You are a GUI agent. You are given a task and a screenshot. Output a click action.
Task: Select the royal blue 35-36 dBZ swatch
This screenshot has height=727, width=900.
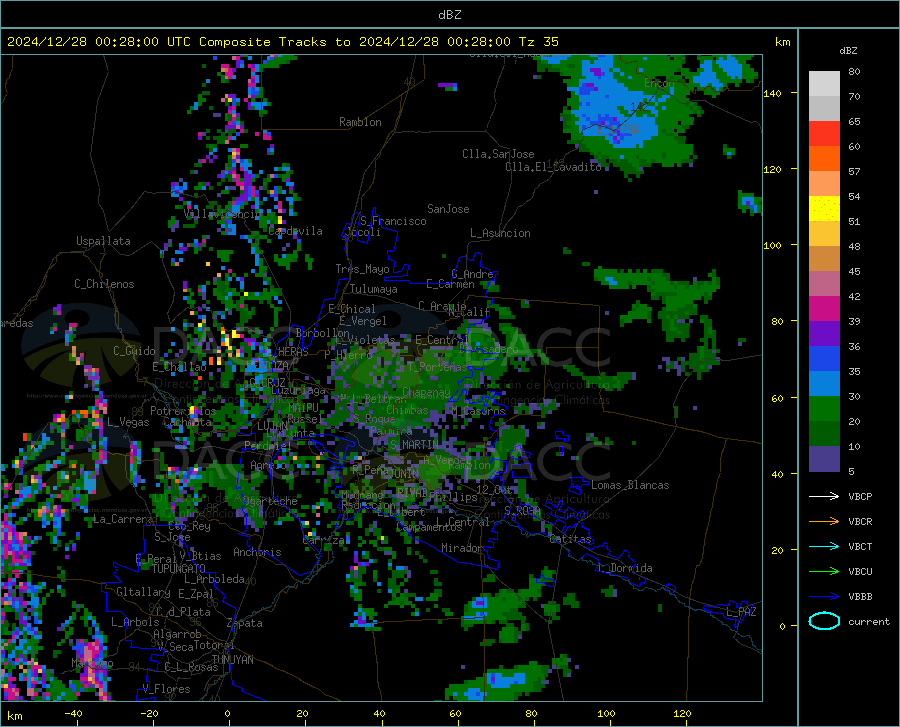coord(824,359)
